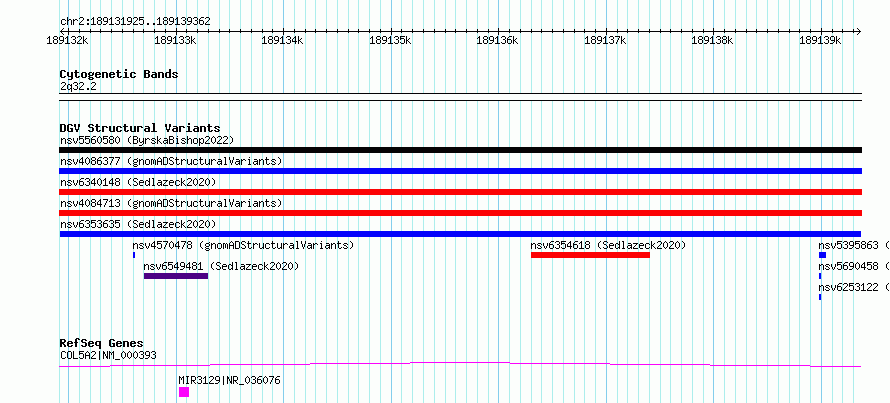Open the nsv5395863 label
The image size is (890, 403).
click(x=854, y=245)
